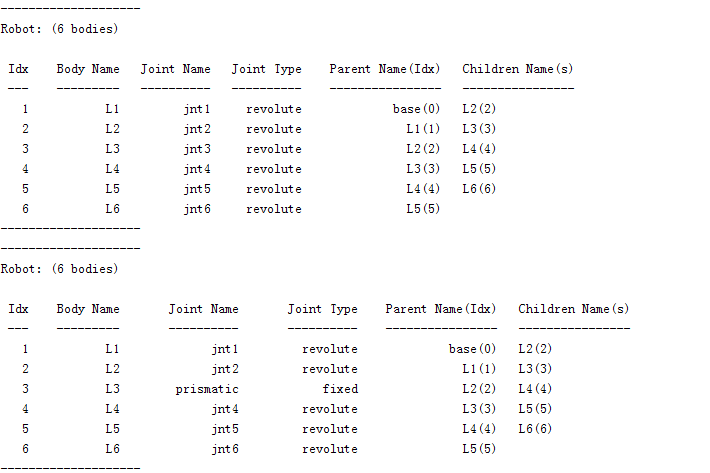
Task: Select child 'L4(4)' in the first table's row 3
Action: click(479, 149)
